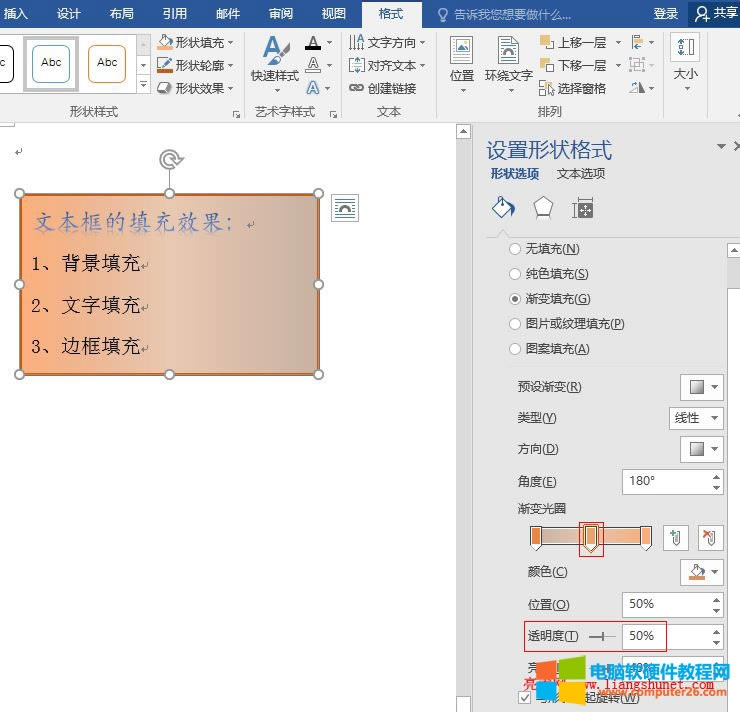Image resolution: width=740 pixels, height=712 pixels.
Task: Switch to the 文本选项 text options tab
Action: (581, 174)
